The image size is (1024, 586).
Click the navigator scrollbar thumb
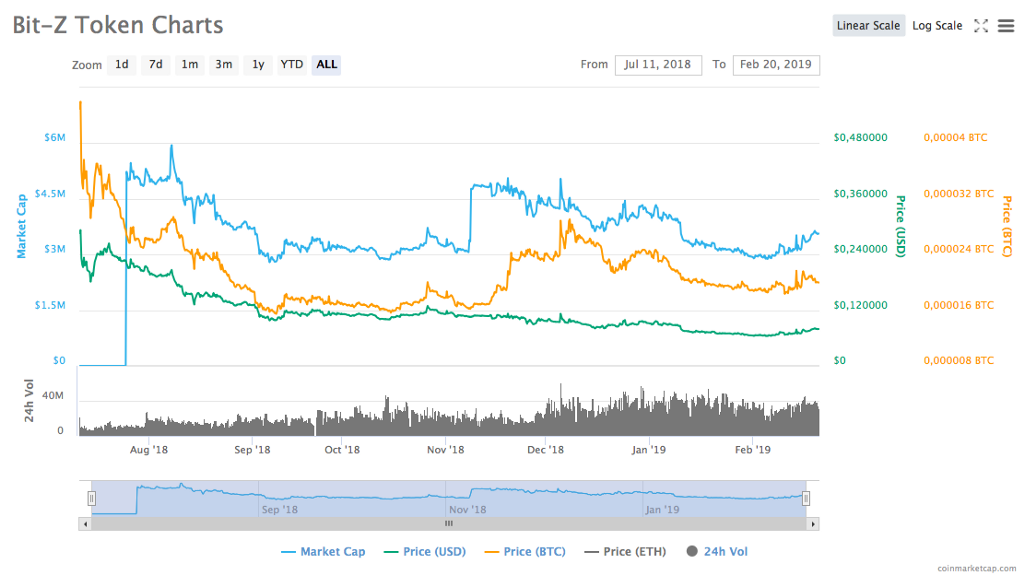pos(449,523)
